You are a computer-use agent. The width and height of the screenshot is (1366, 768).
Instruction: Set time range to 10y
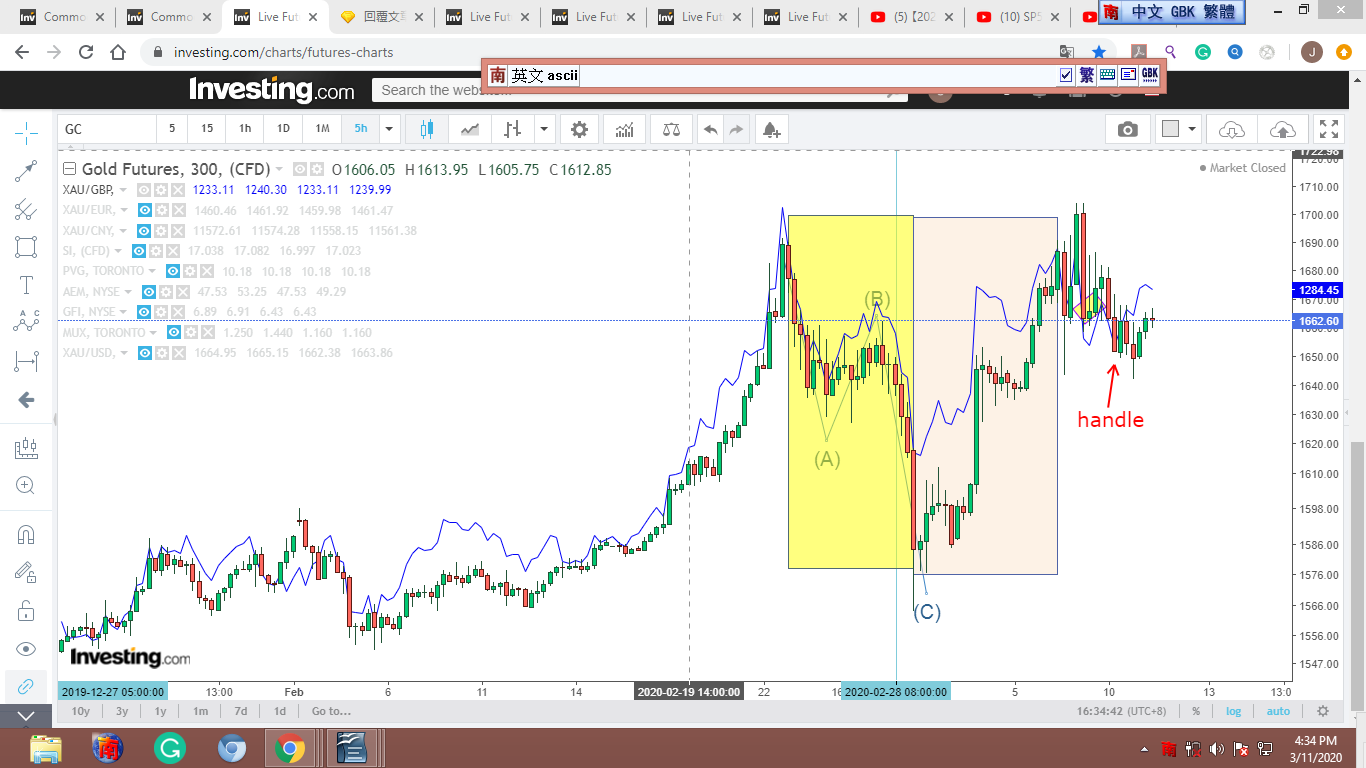click(x=80, y=711)
